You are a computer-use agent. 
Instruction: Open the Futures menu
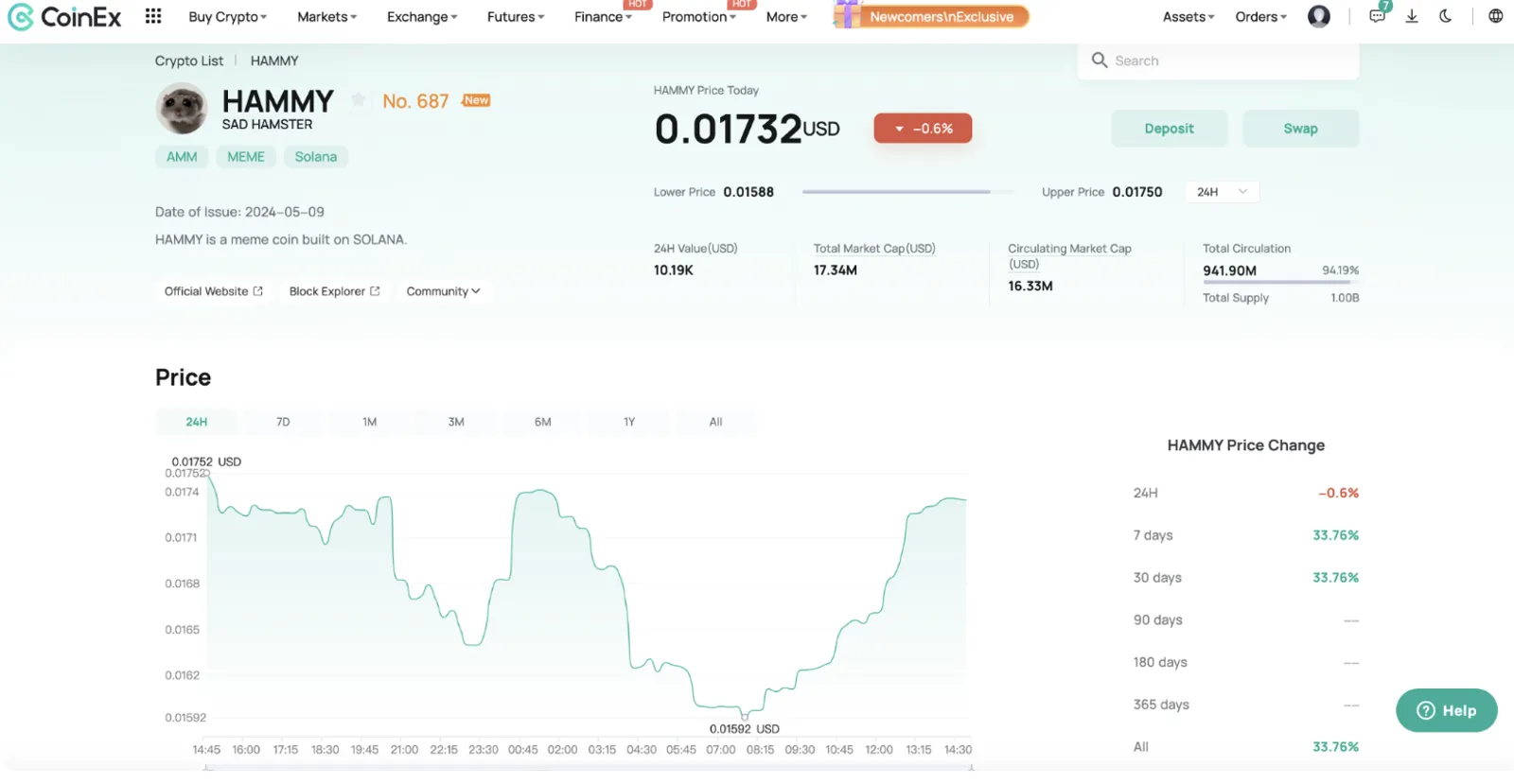pyautogui.click(x=516, y=17)
